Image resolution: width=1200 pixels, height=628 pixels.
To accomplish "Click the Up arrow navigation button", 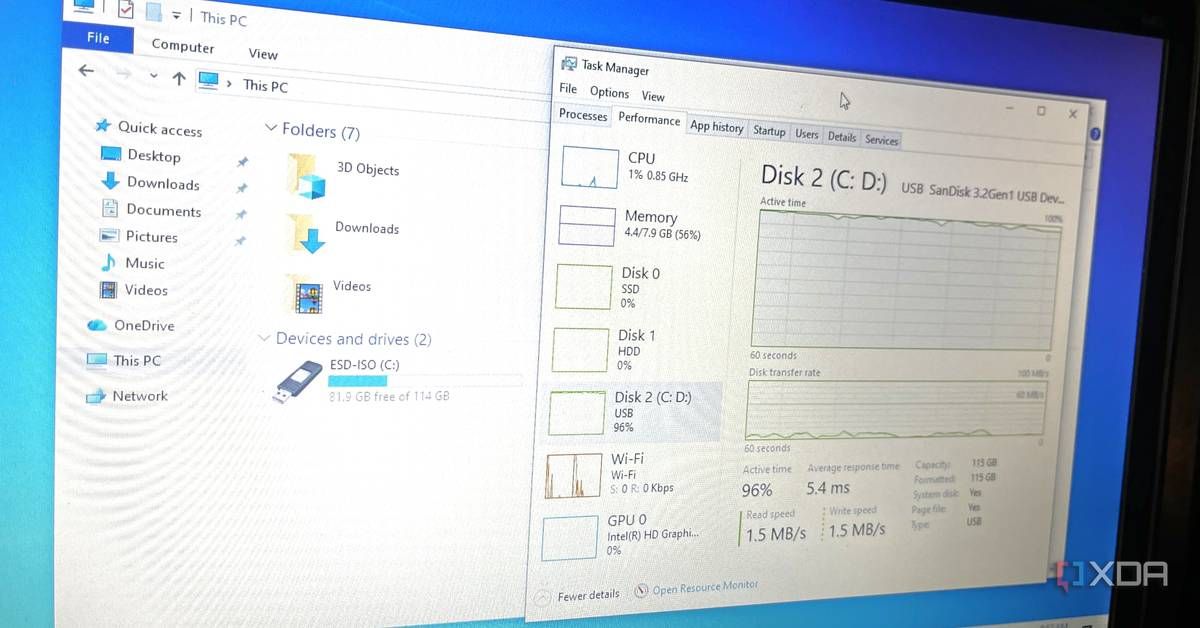I will pos(179,78).
